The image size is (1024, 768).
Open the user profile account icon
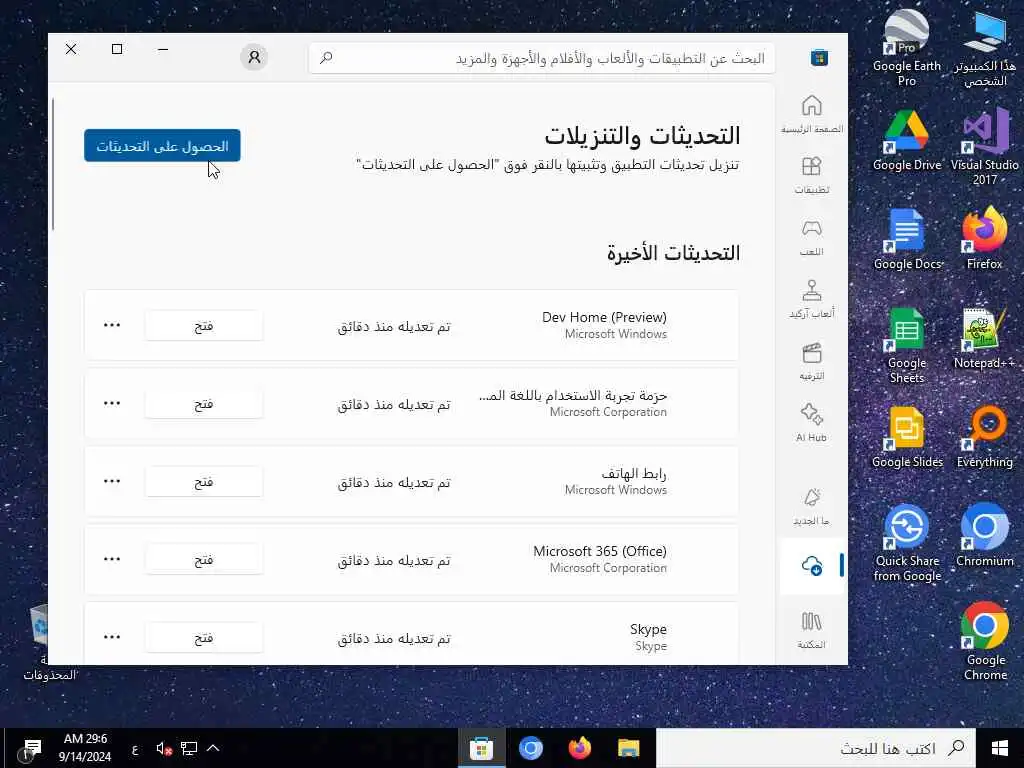point(254,57)
